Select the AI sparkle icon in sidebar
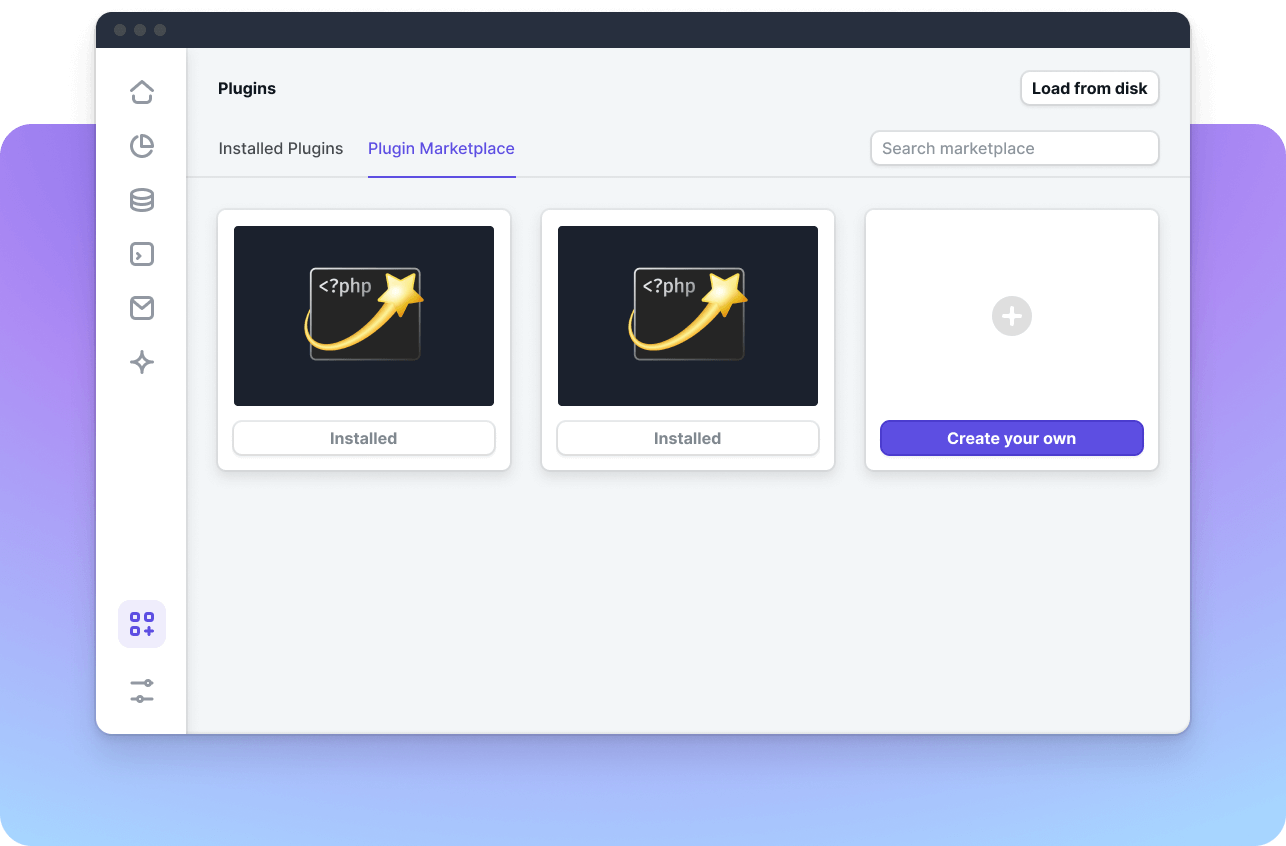 point(141,362)
